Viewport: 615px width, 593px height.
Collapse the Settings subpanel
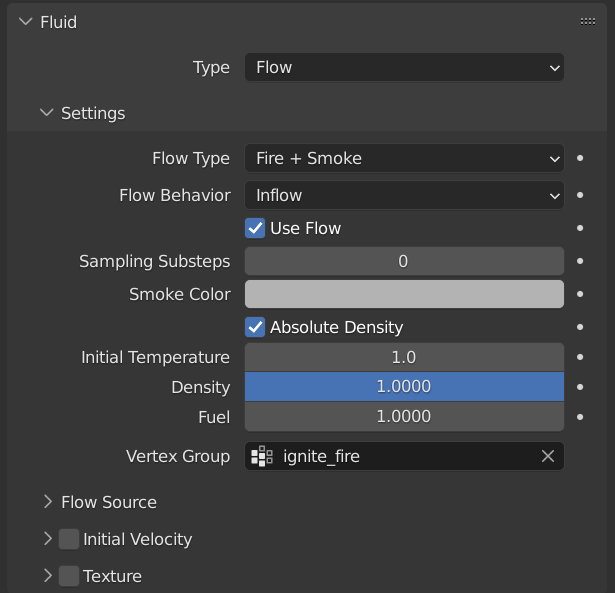(46, 113)
